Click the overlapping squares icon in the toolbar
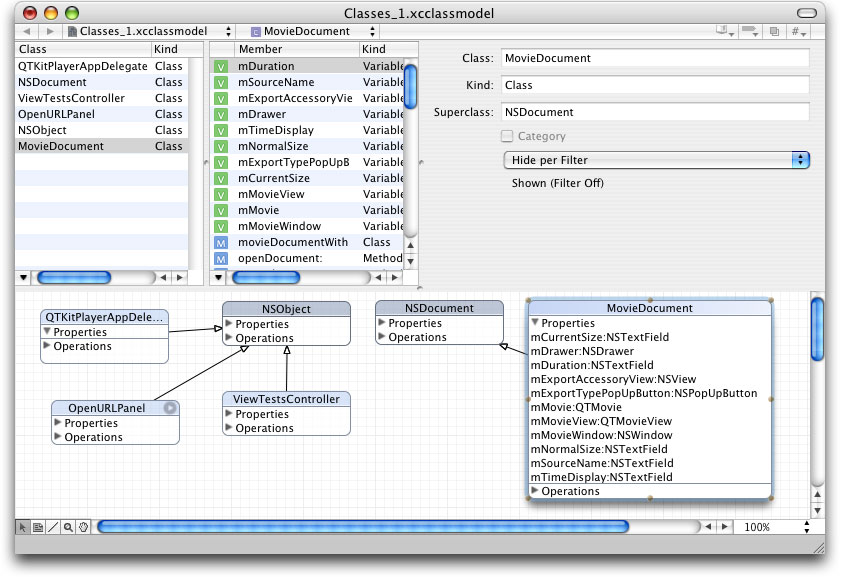The width and height of the screenshot is (841, 577). tap(774, 30)
